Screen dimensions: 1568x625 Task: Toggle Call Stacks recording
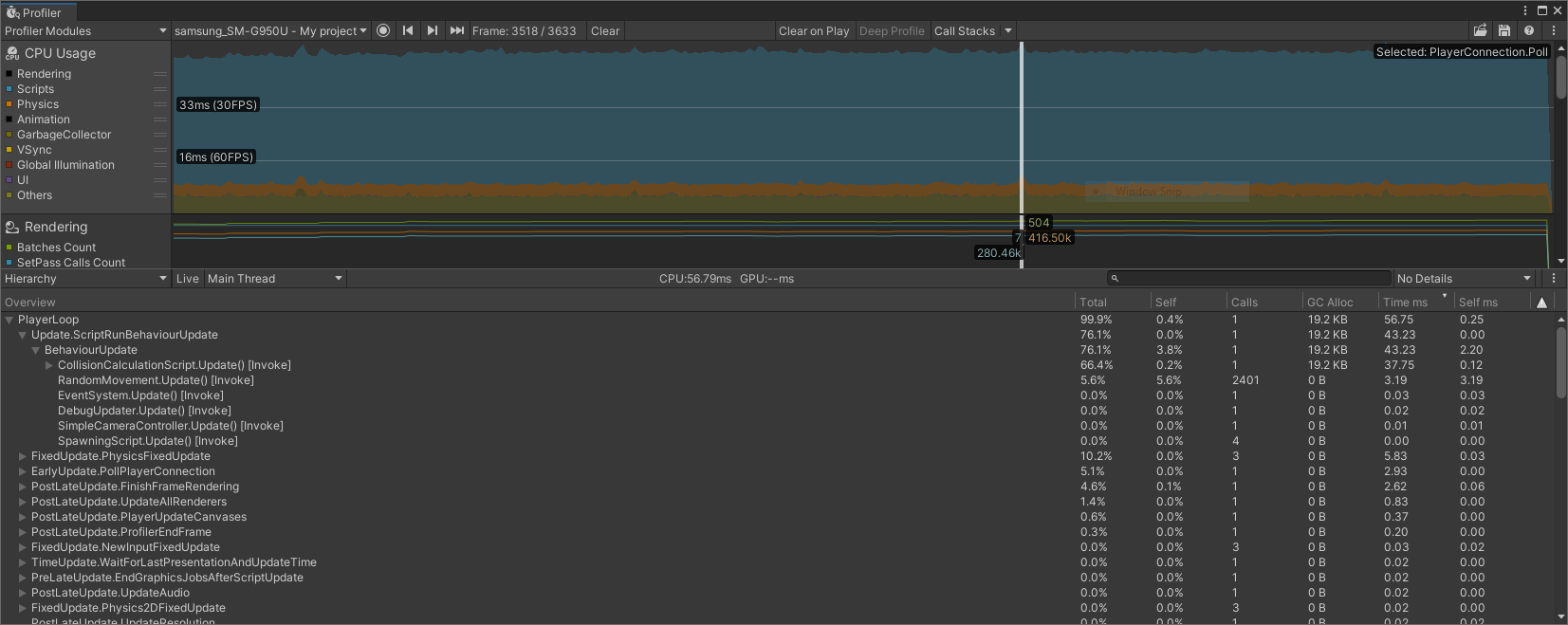coord(965,30)
